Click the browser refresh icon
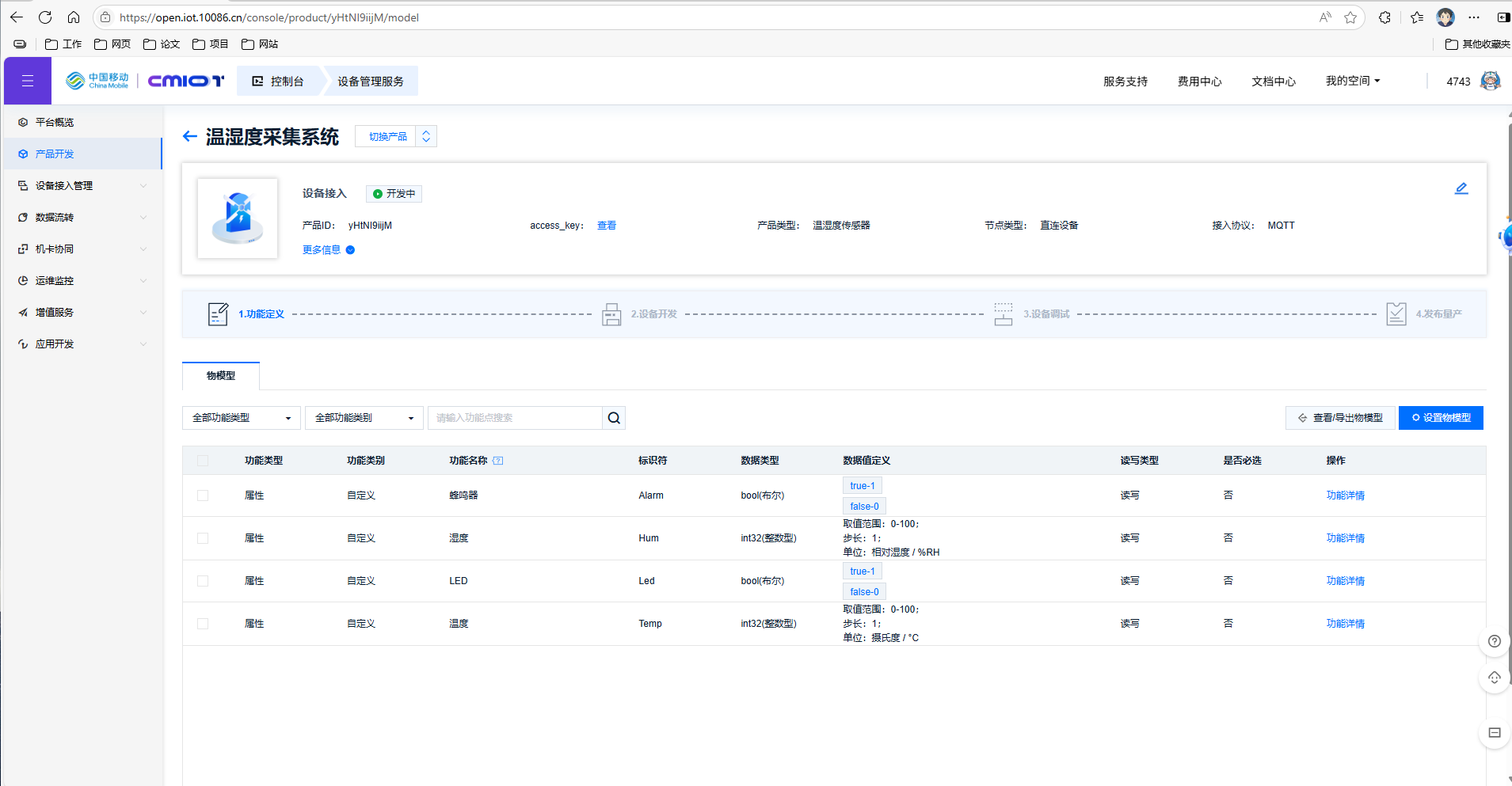1512x786 pixels. (x=45, y=17)
